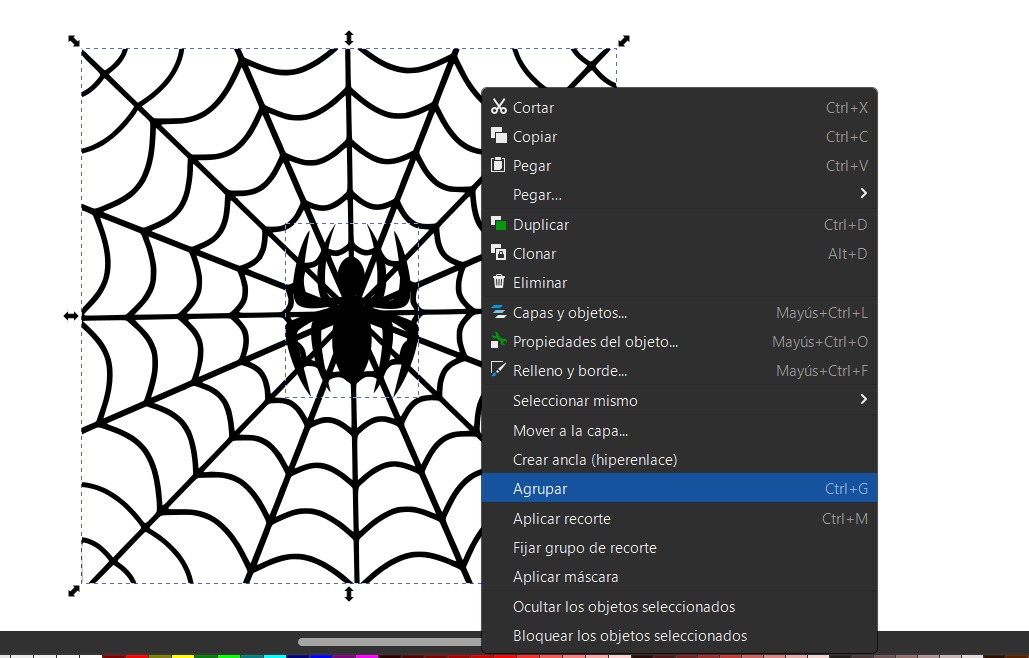Viewport: 1029px width, 658px height.
Task: Pick the magenta swatch in the palette
Action: coord(366,656)
